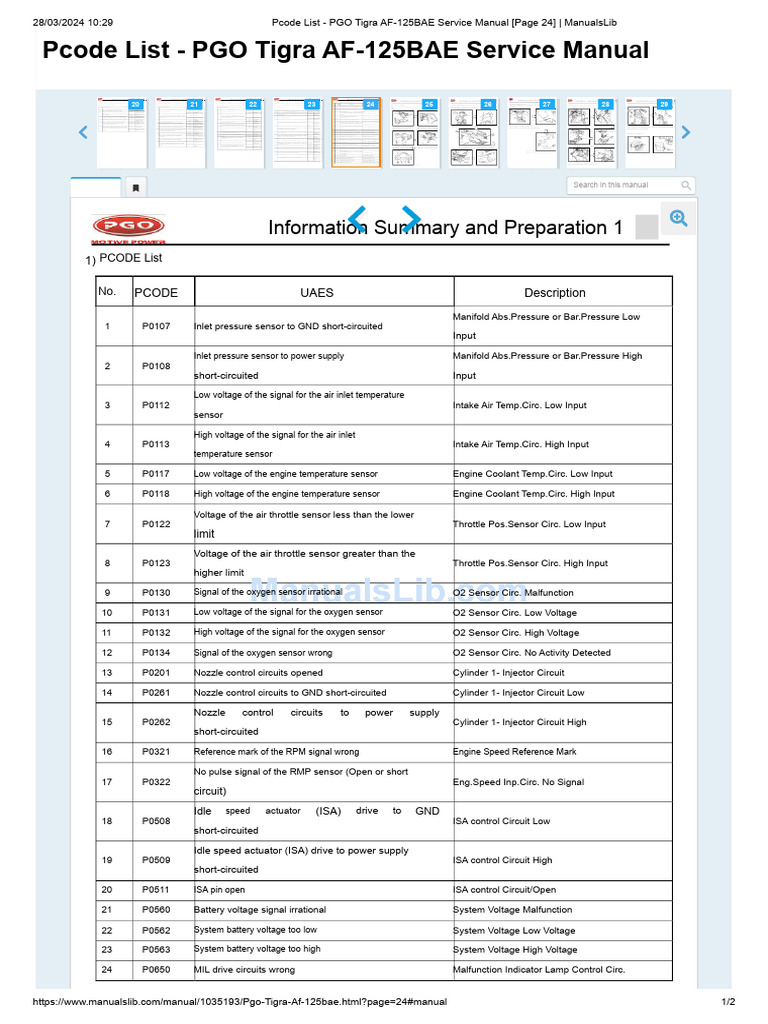Click 'Nozzle control circuits opened' text
The width and height of the screenshot is (768, 1024).
[258, 673]
